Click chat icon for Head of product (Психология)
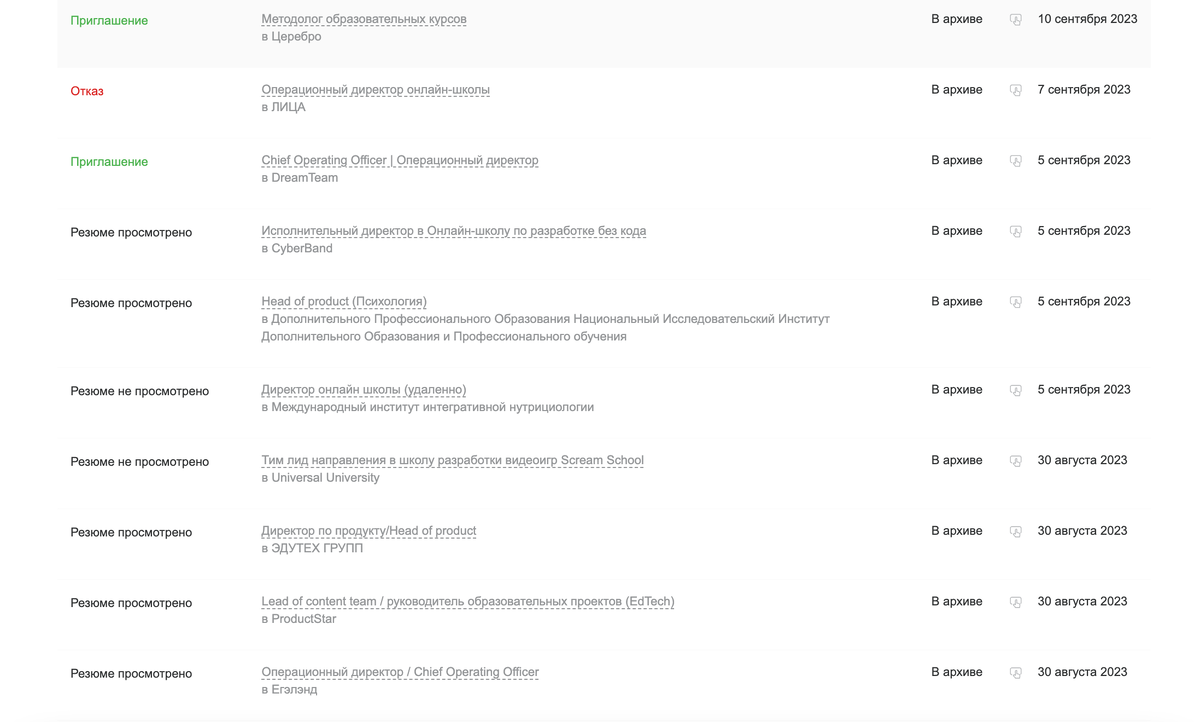Image resolution: width=1200 pixels, height=722 pixels. coord(1015,302)
